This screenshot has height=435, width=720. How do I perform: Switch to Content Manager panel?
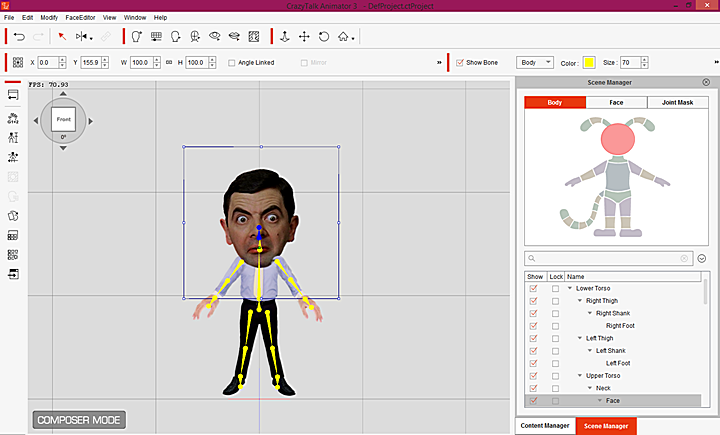[545, 426]
